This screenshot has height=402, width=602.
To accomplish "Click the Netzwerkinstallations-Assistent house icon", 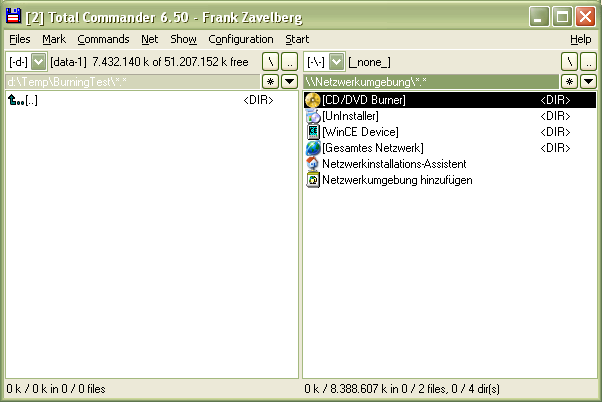I will pyautogui.click(x=313, y=164).
